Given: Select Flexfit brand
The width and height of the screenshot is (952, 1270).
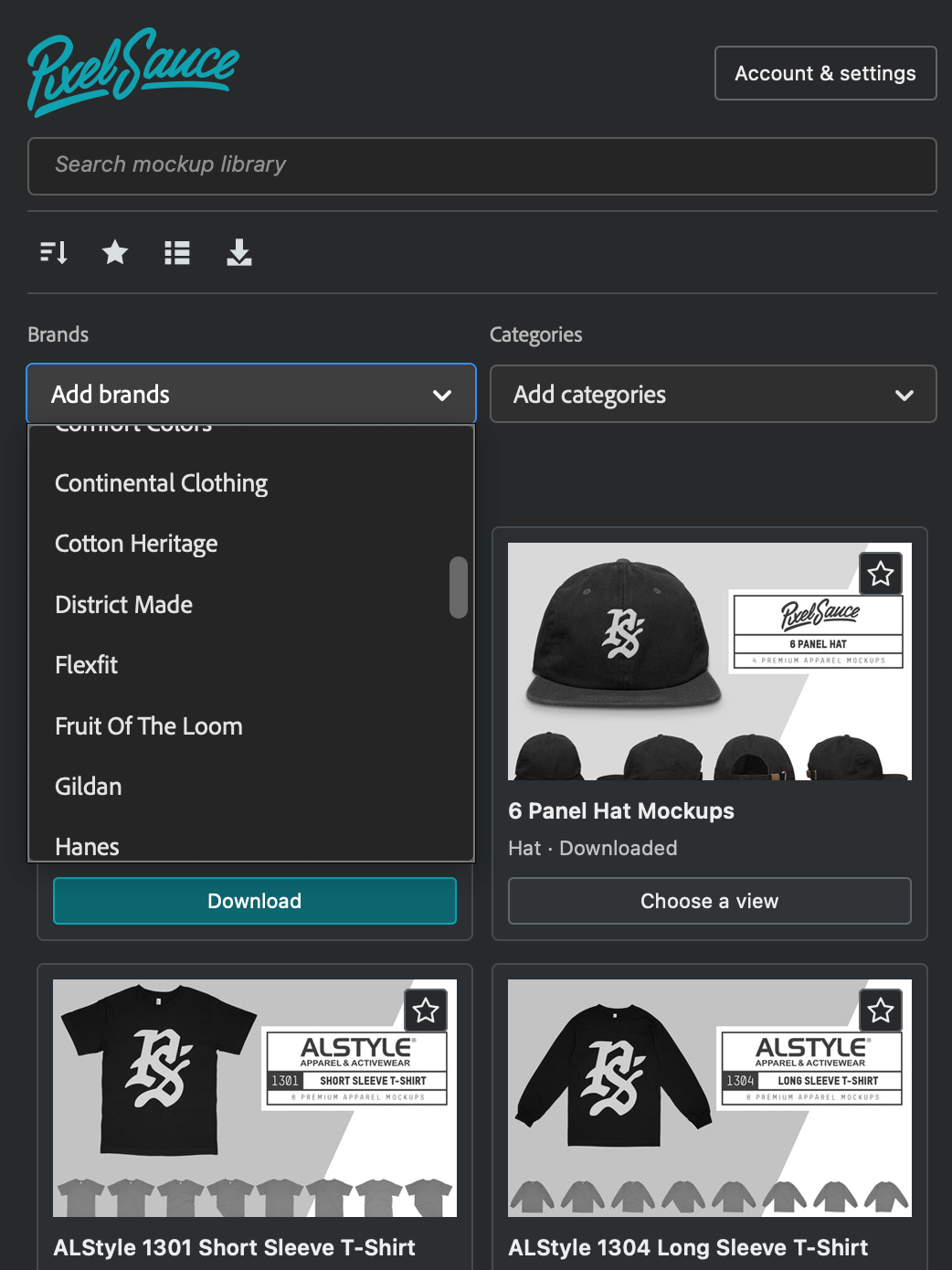Looking at the screenshot, I should point(251,665).
